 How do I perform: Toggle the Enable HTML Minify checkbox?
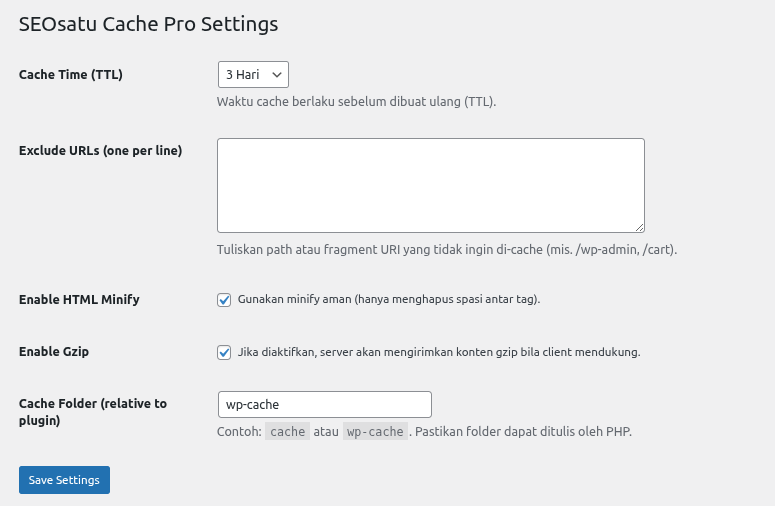coord(224,300)
